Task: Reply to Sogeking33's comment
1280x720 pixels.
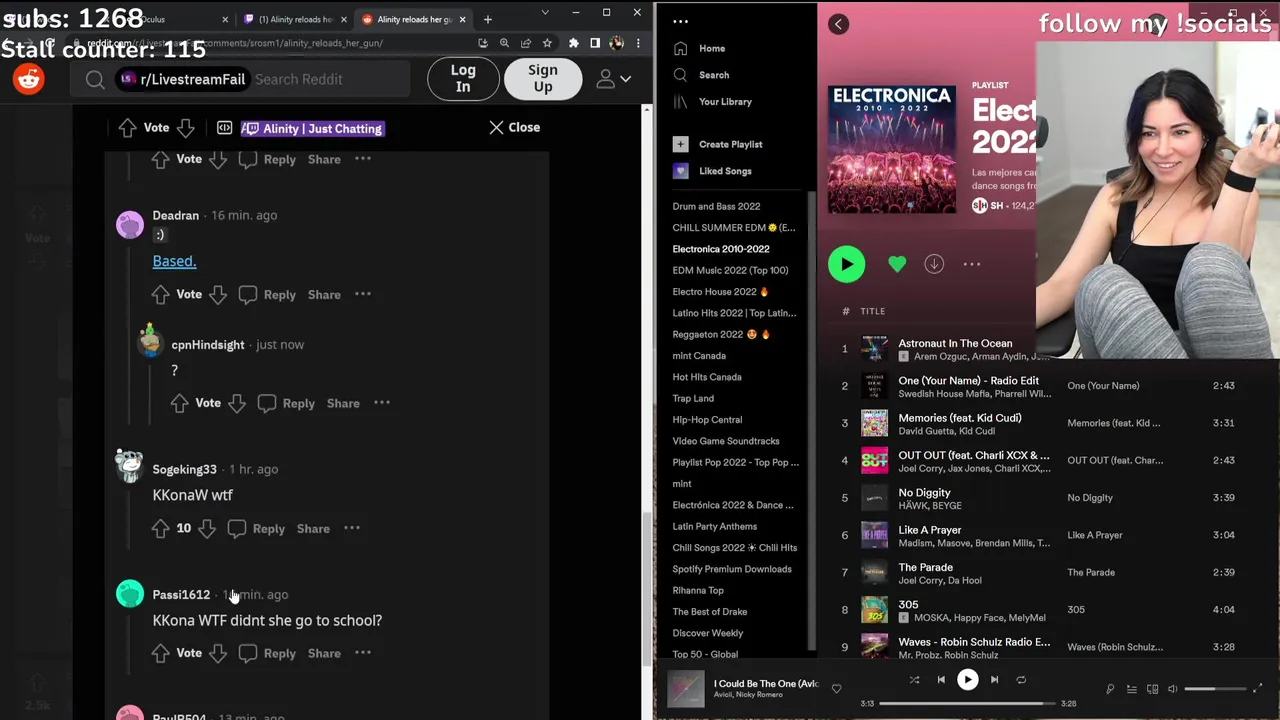Action: pyautogui.click(x=258, y=529)
